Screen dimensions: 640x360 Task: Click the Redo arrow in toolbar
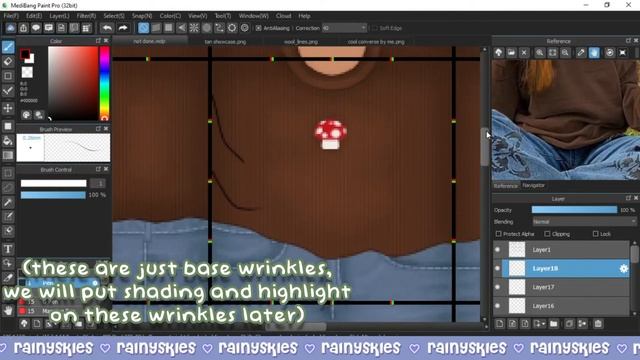tap(123, 28)
